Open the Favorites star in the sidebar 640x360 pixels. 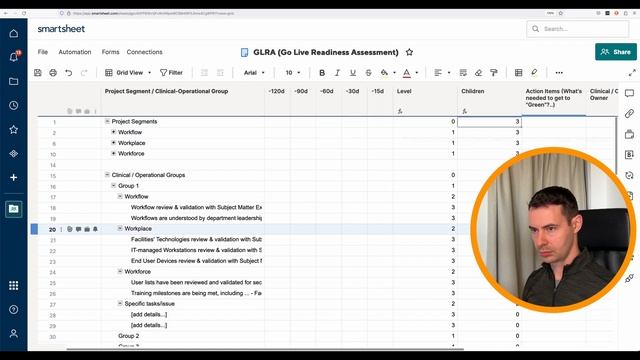pos(13,129)
